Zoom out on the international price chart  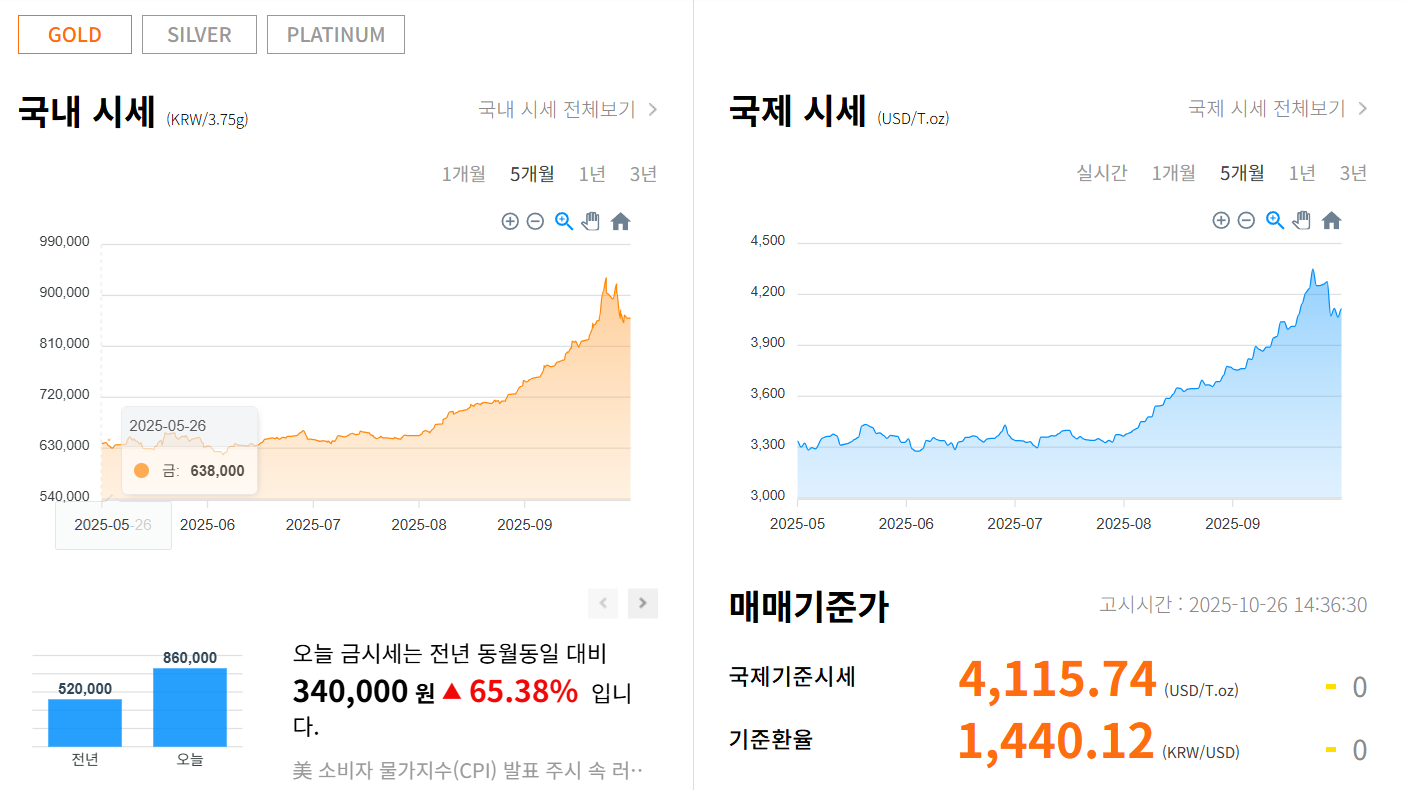[1247, 220]
